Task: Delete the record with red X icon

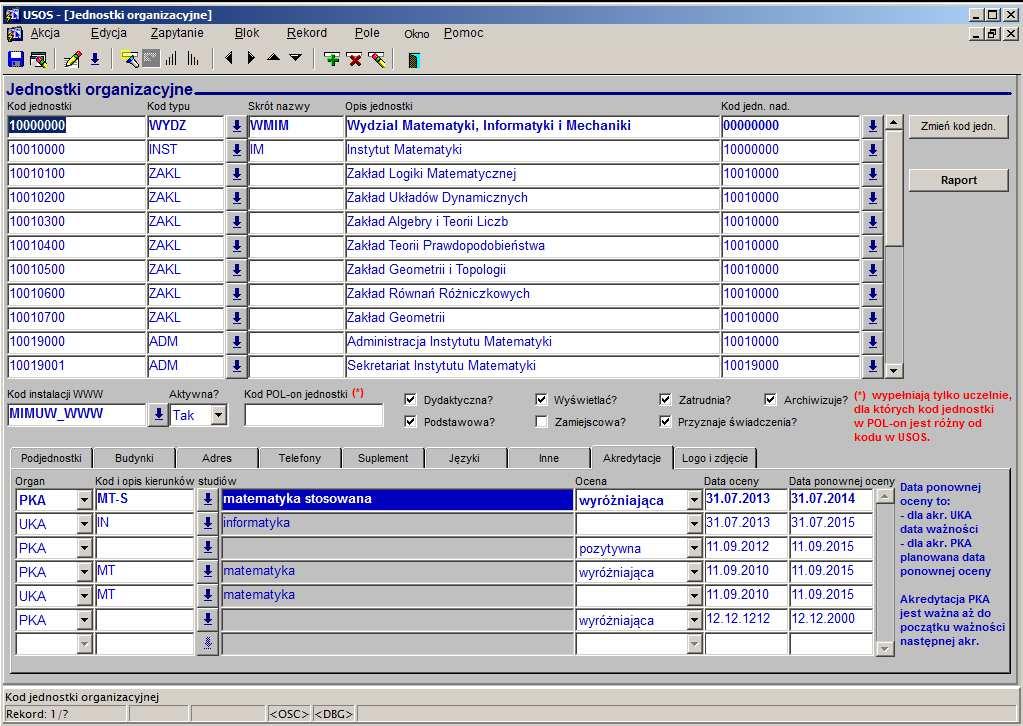Action: coord(355,60)
